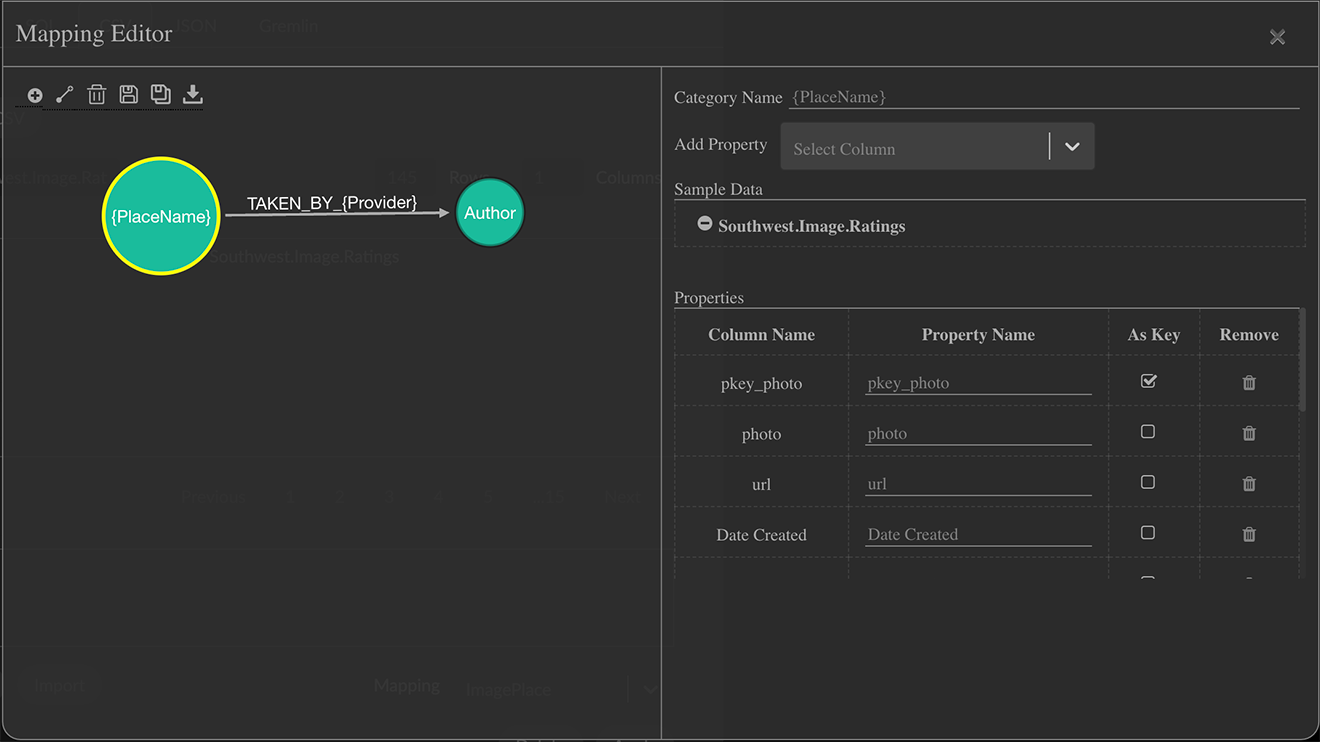Collapse Southwest.Image.Ratings sample data
The width and height of the screenshot is (1320, 742).
point(705,225)
